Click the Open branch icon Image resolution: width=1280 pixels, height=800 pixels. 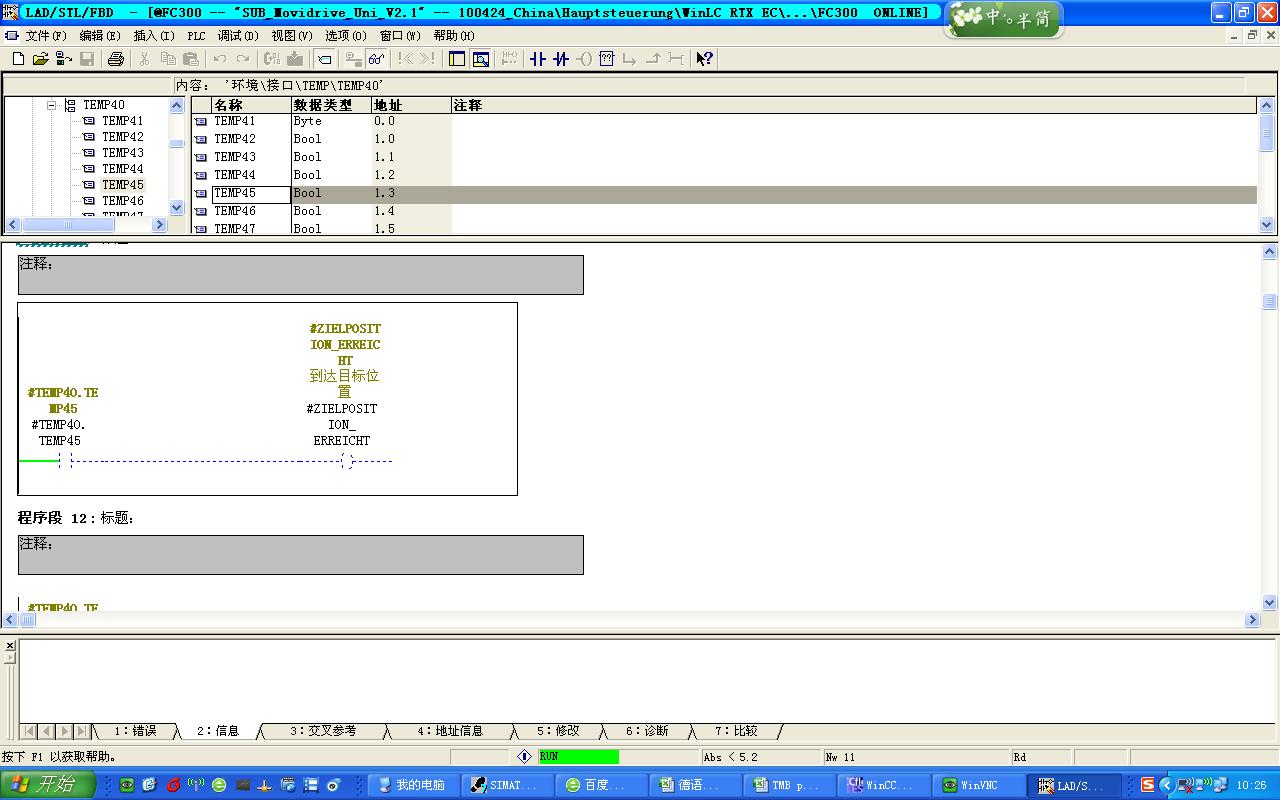(630, 59)
